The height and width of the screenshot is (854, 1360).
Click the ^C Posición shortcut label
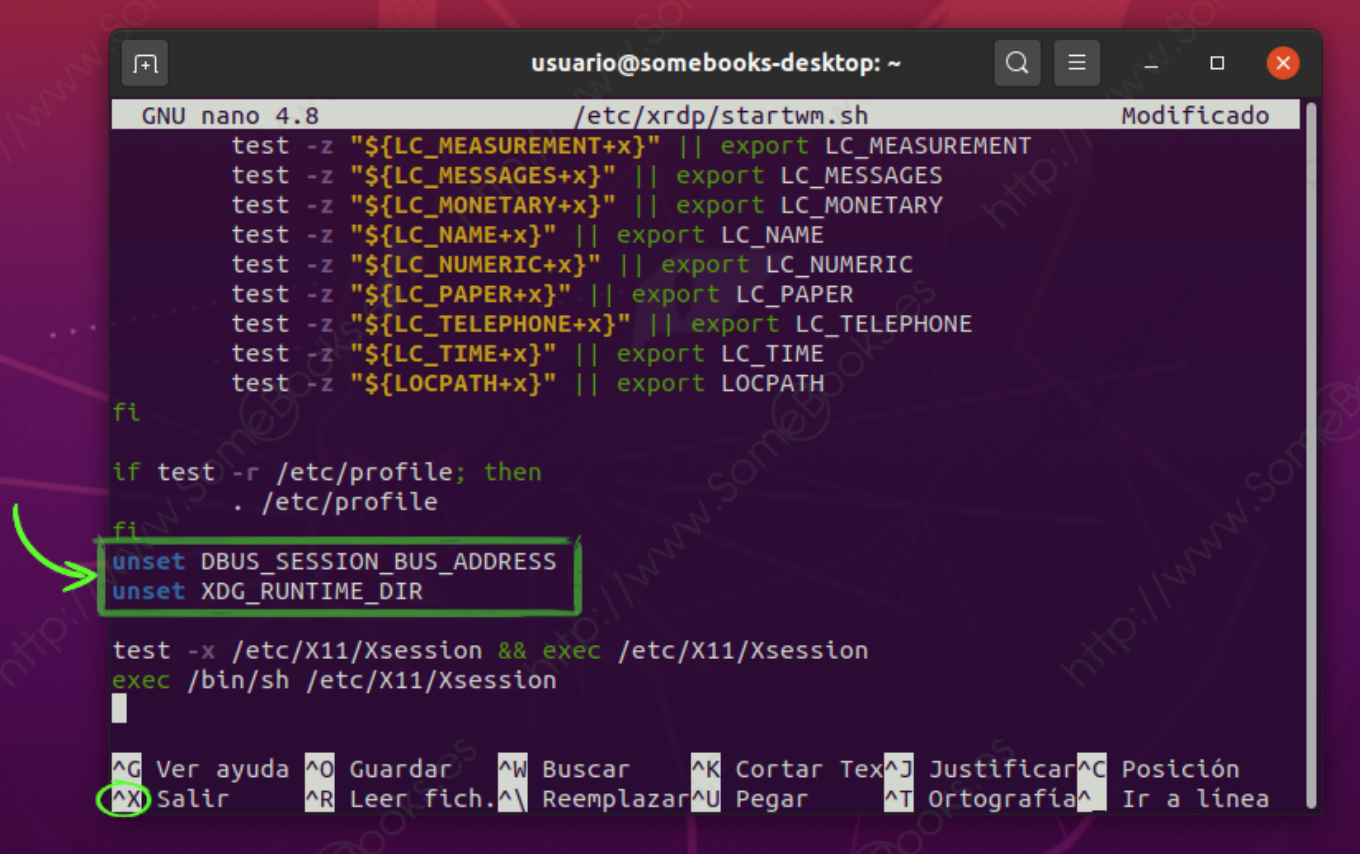tap(1160, 769)
